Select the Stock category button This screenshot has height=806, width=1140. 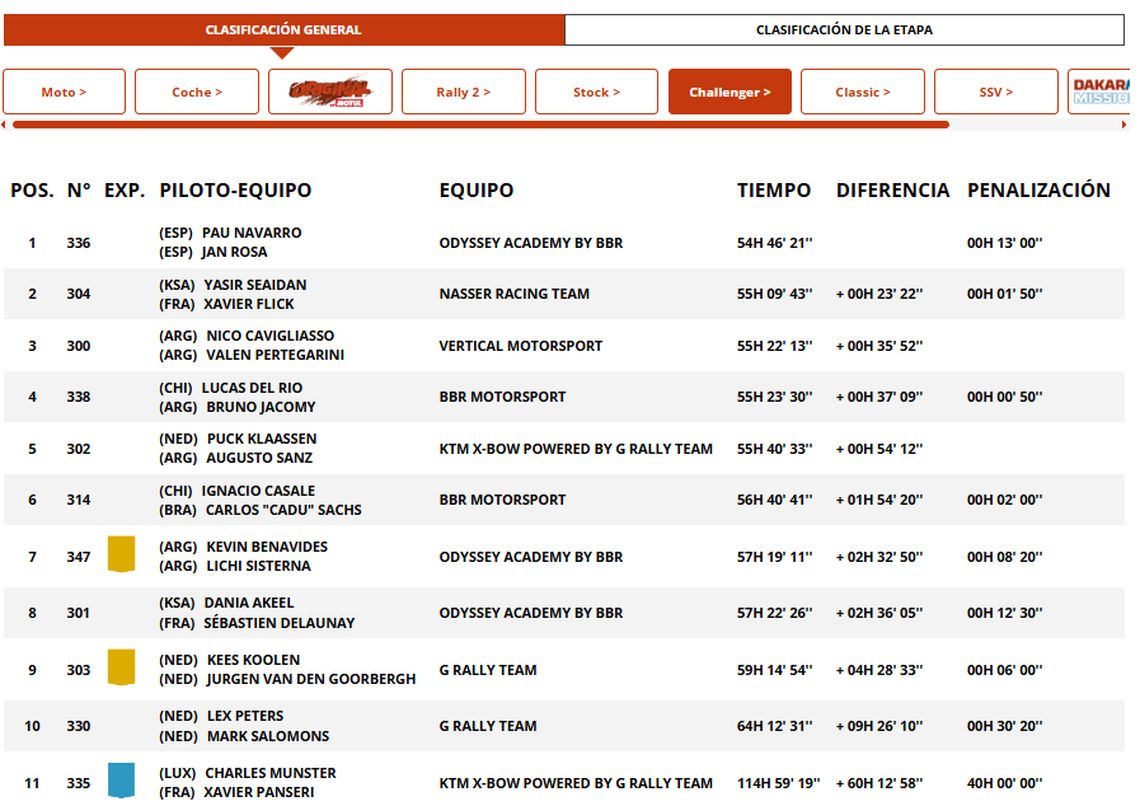point(596,92)
